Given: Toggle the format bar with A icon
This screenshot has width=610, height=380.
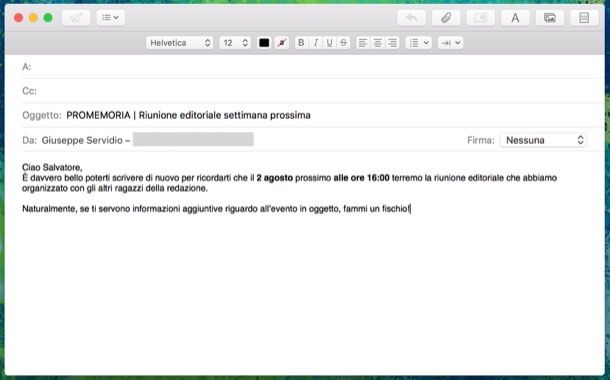Looking at the screenshot, I should [x=515, y=18].
